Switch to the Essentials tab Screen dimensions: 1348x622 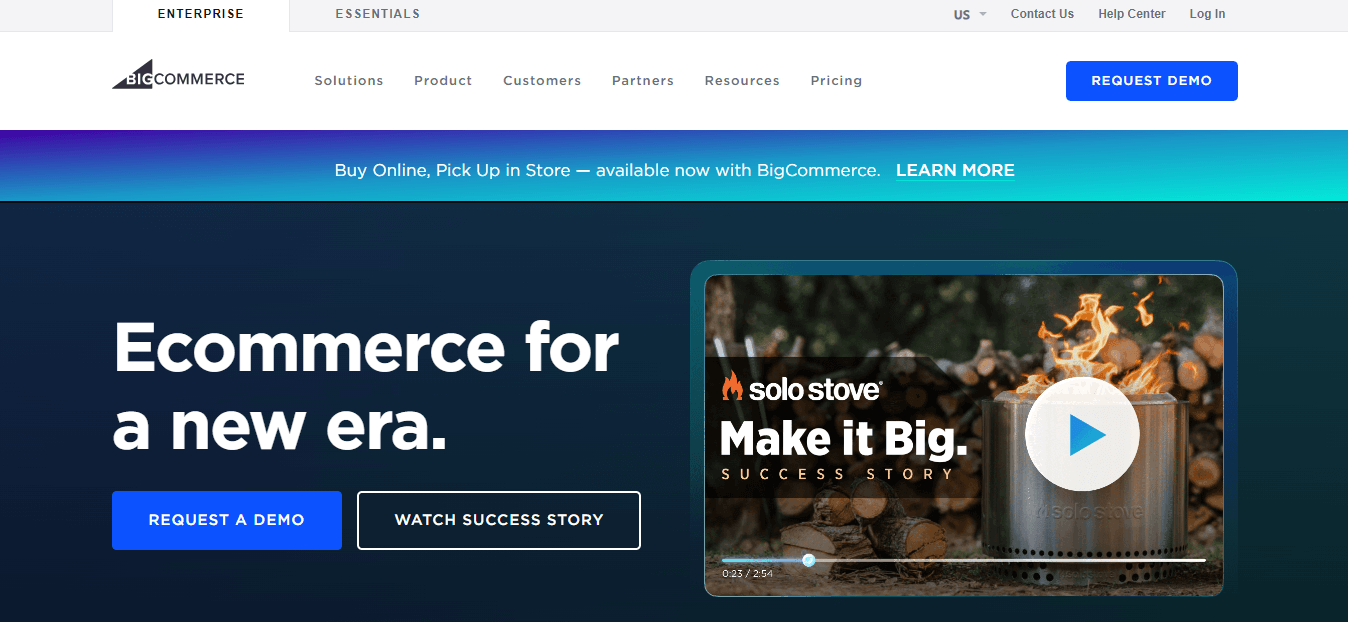point(378,15)
